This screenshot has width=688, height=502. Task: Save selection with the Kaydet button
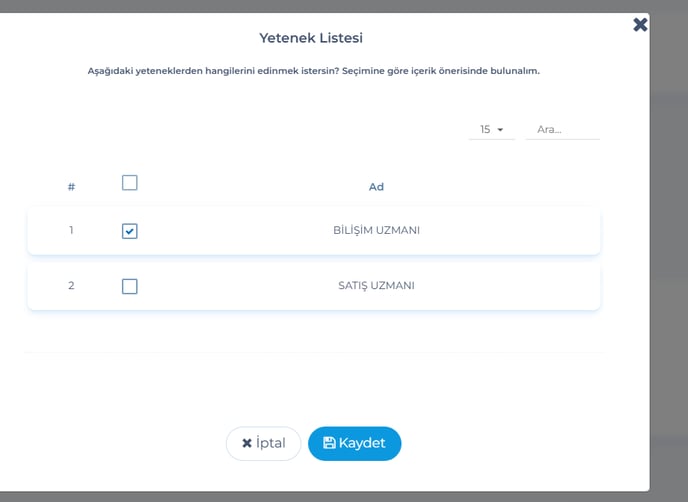click(x=355, y=443)
